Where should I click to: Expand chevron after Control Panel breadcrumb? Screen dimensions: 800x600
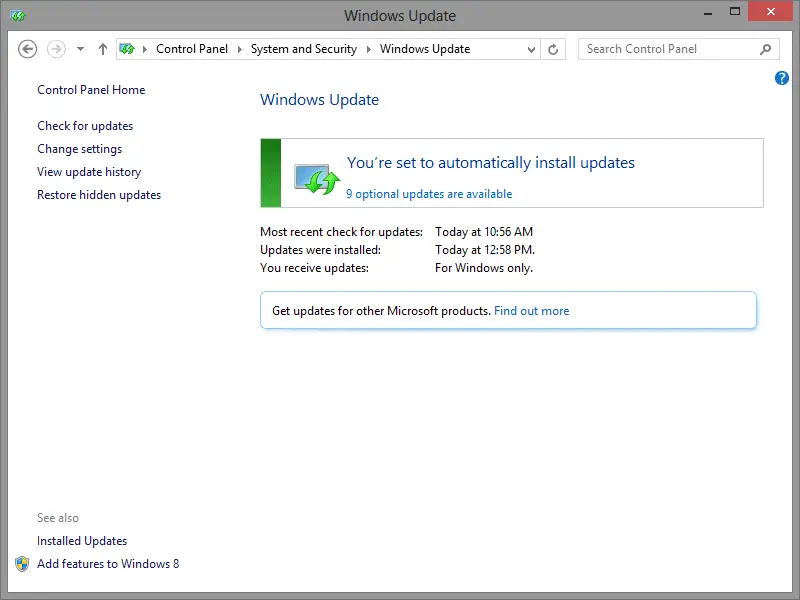(239, 49)
